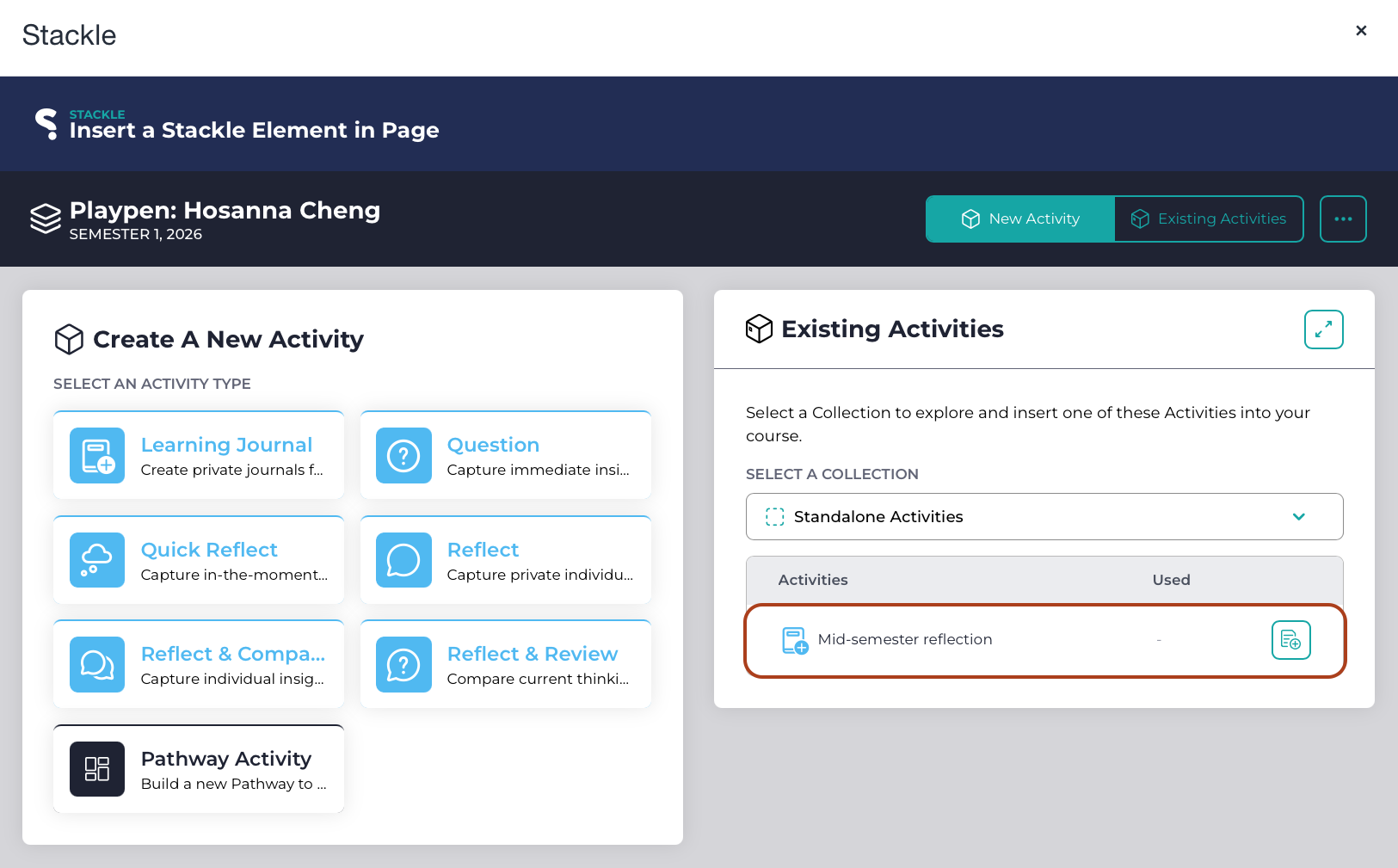
Task: Click the cube icon beside Create A New Activity
Action: coord(69,339)
